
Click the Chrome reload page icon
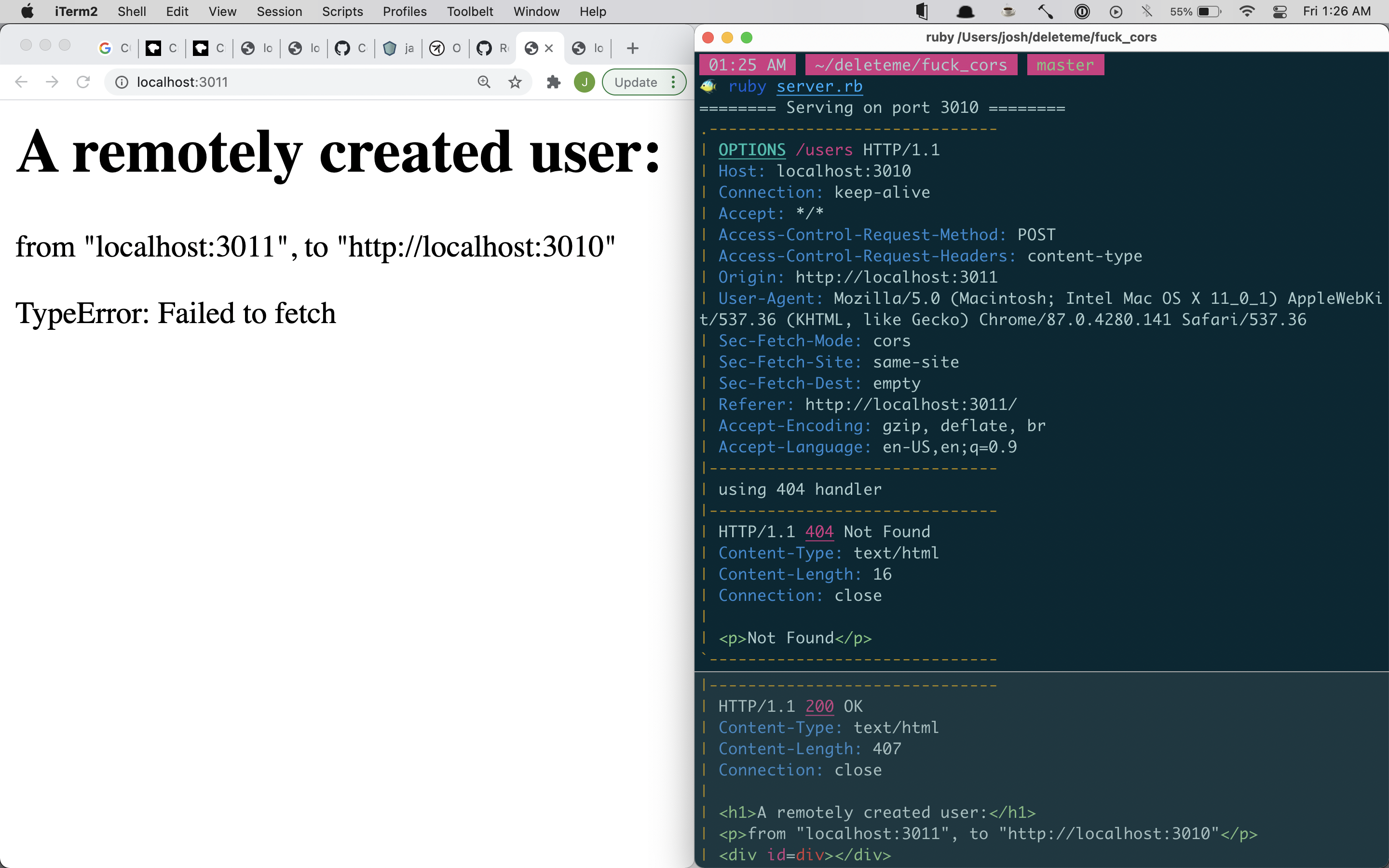point(83,82)
